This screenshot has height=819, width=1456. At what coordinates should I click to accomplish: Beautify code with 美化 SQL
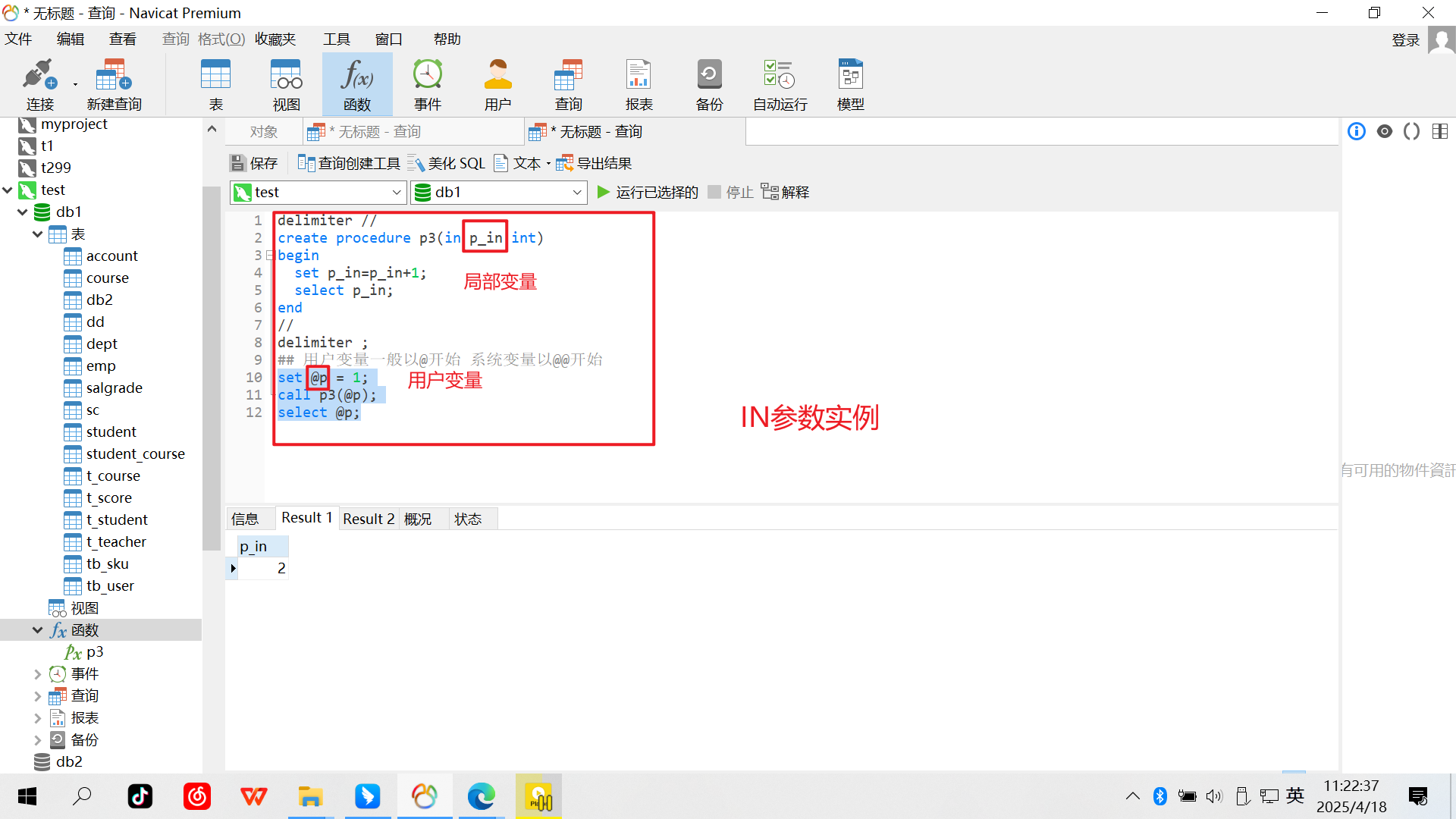tap(447, 163)
